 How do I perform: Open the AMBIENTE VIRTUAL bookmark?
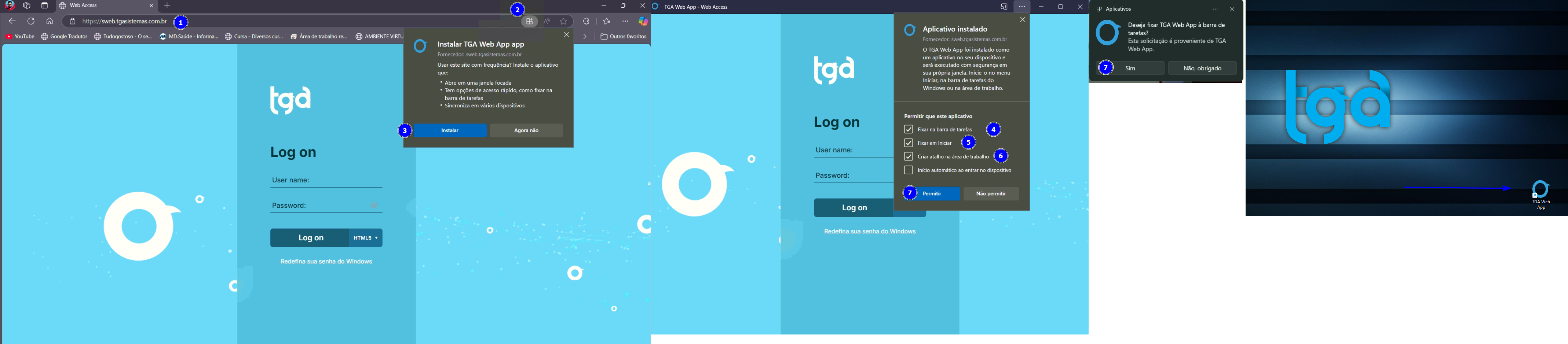[x=380, y=37]
